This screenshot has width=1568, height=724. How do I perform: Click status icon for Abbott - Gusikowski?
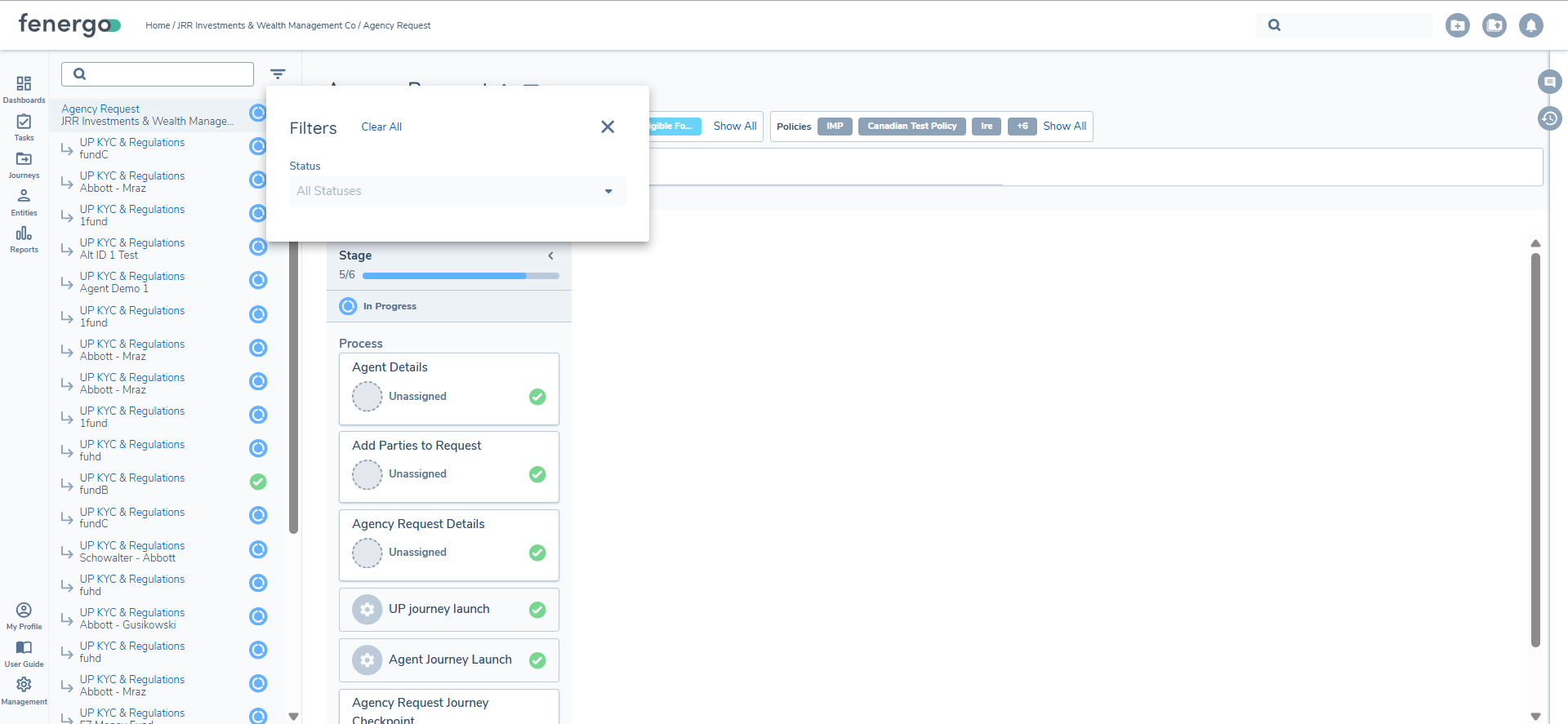[258, 616]
